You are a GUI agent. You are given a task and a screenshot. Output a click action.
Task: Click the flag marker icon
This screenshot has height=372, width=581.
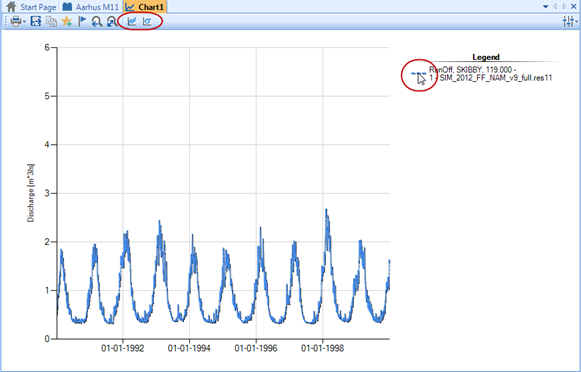pos(82,21)
